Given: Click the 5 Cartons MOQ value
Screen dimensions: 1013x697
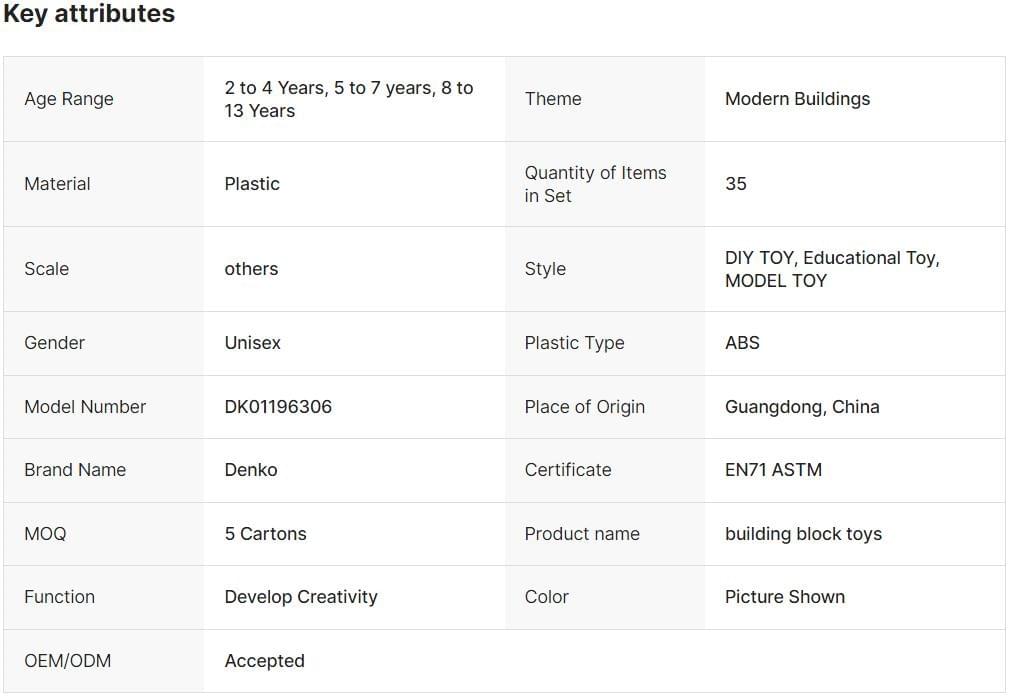Looking at the screenshot, I should point(265,534).
